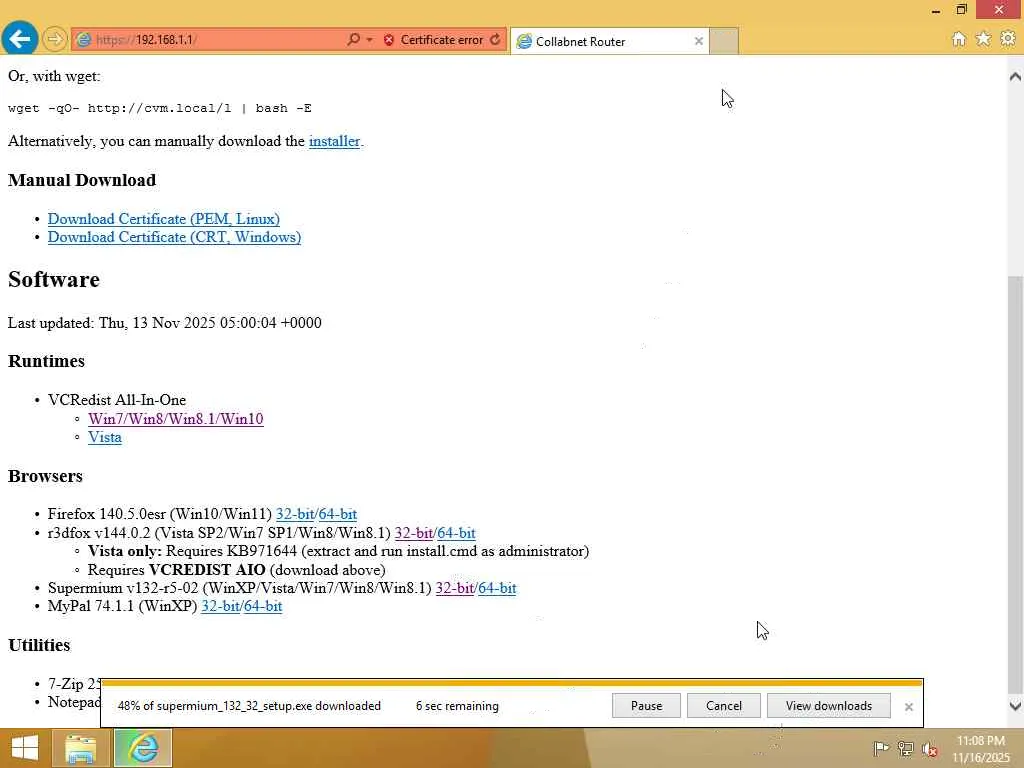Screen dimensions: 1024x768
Task: Refresh the page with reload icon
Action: 496,40
